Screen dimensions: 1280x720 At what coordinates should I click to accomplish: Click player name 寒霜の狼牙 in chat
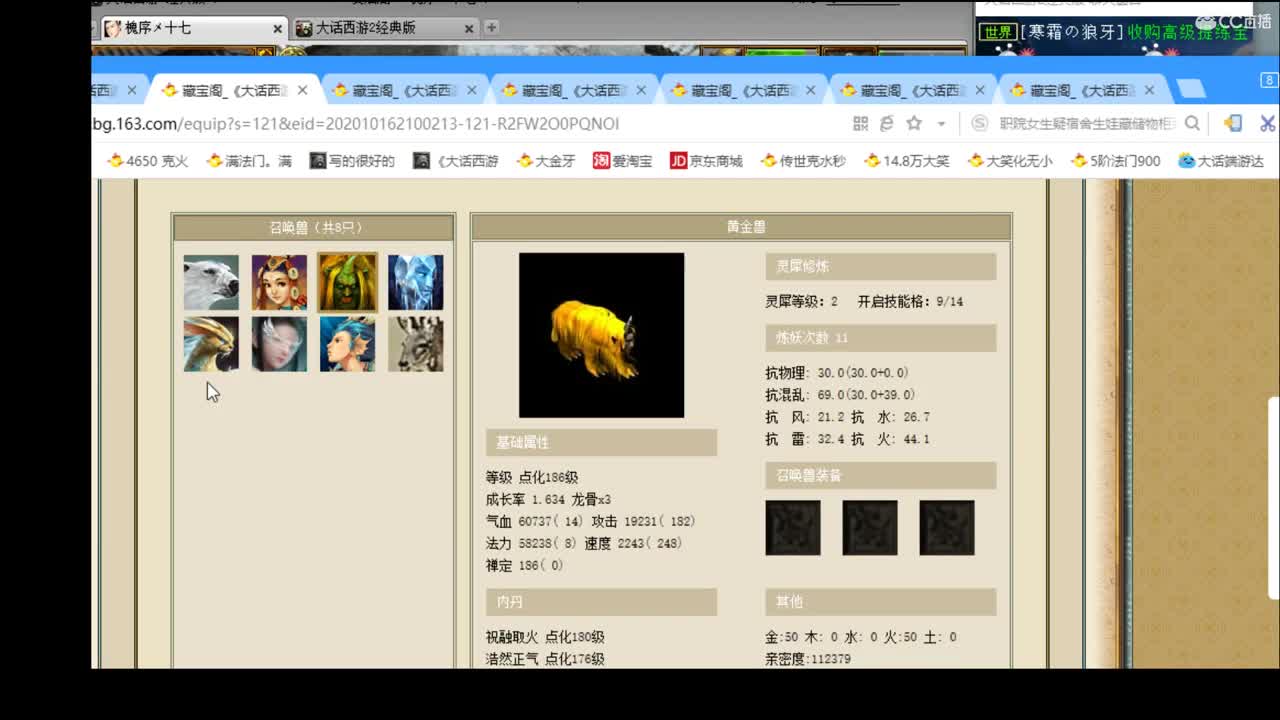1072,32
